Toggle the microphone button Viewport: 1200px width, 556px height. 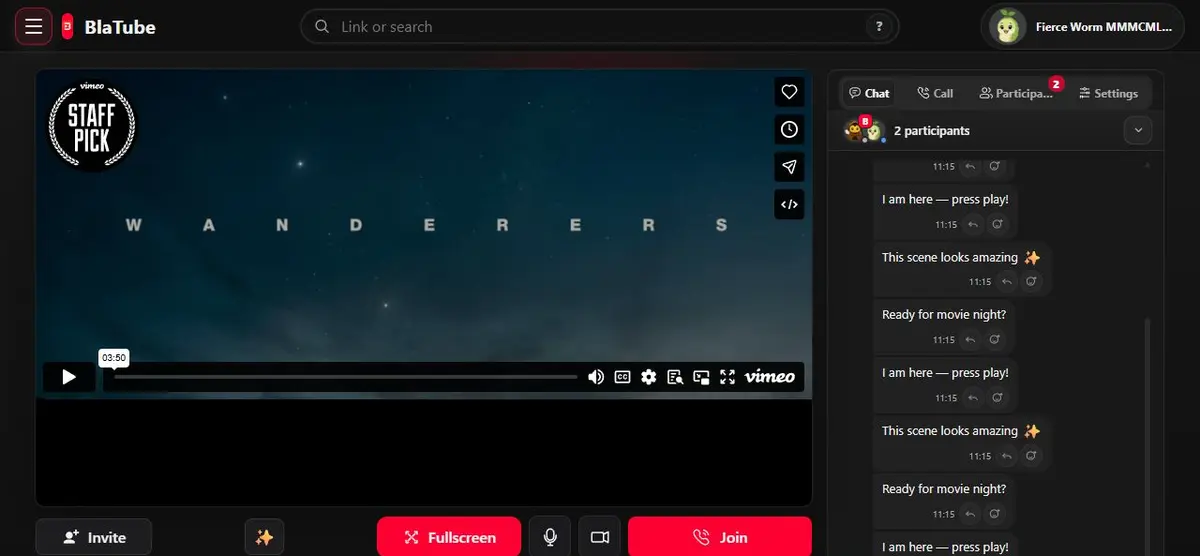550,537
